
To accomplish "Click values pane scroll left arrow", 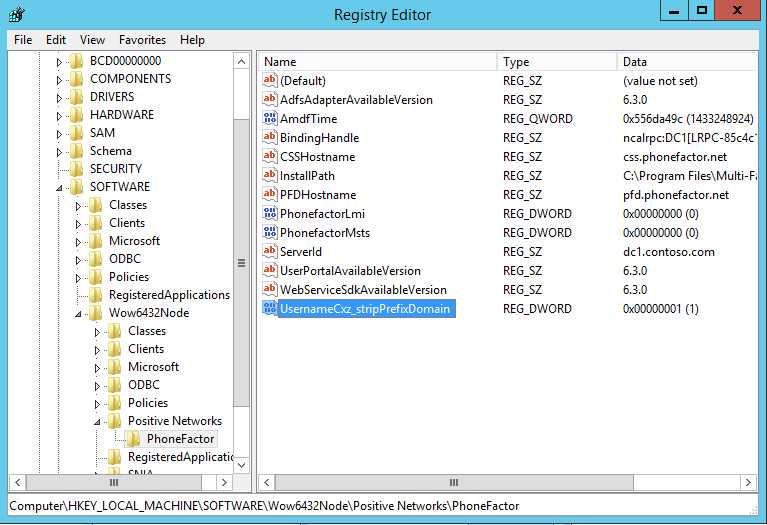I will (x=267, y=482).
